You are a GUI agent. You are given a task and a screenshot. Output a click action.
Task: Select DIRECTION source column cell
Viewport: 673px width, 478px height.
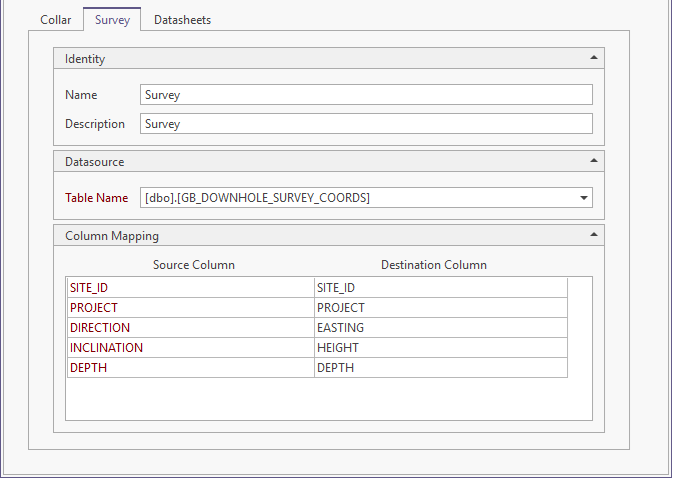tap(190, 328)
